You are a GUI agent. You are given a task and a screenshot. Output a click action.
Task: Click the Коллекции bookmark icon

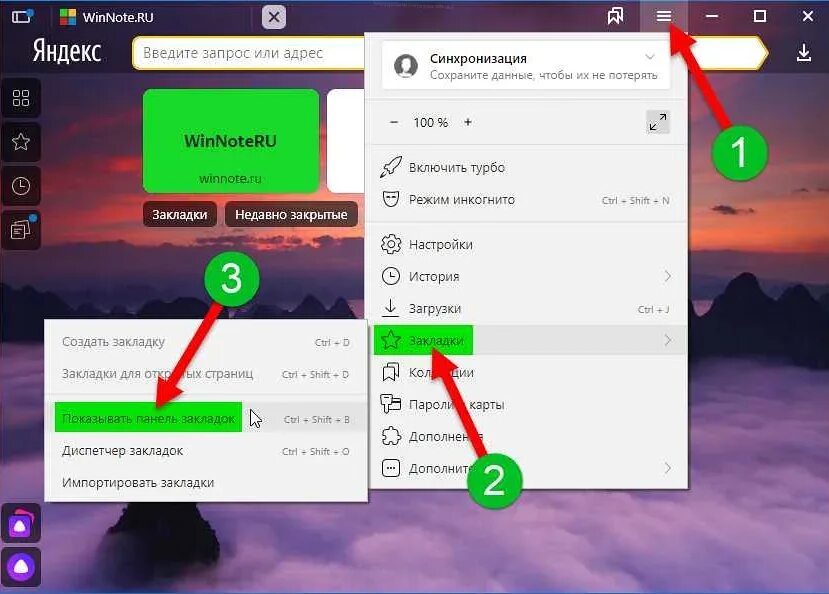pos(391,372)
